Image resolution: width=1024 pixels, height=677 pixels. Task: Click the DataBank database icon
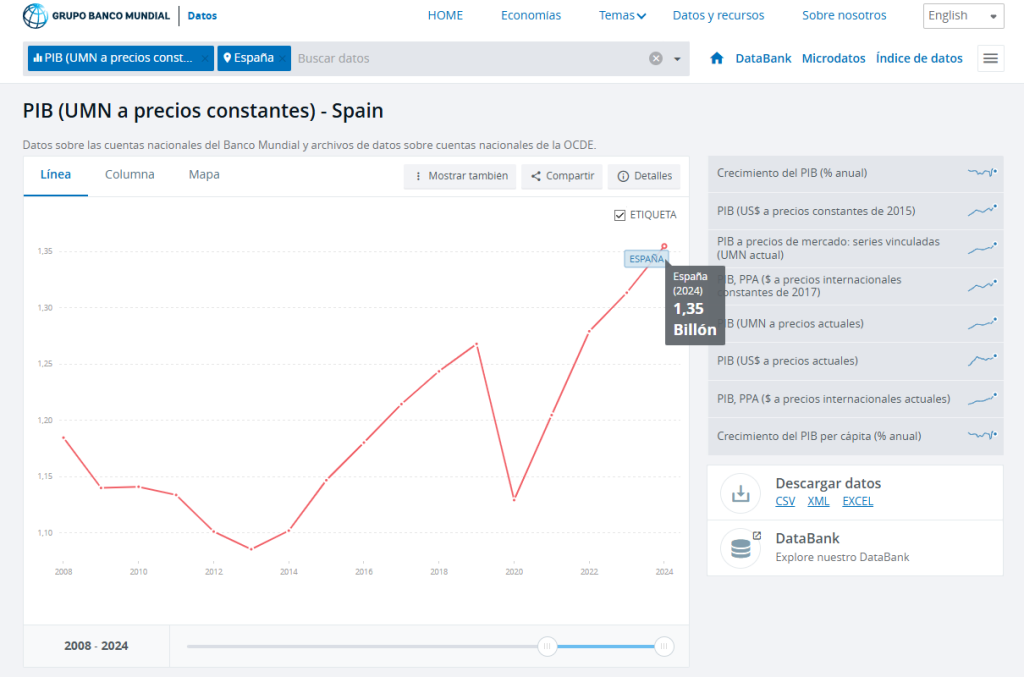741,547
